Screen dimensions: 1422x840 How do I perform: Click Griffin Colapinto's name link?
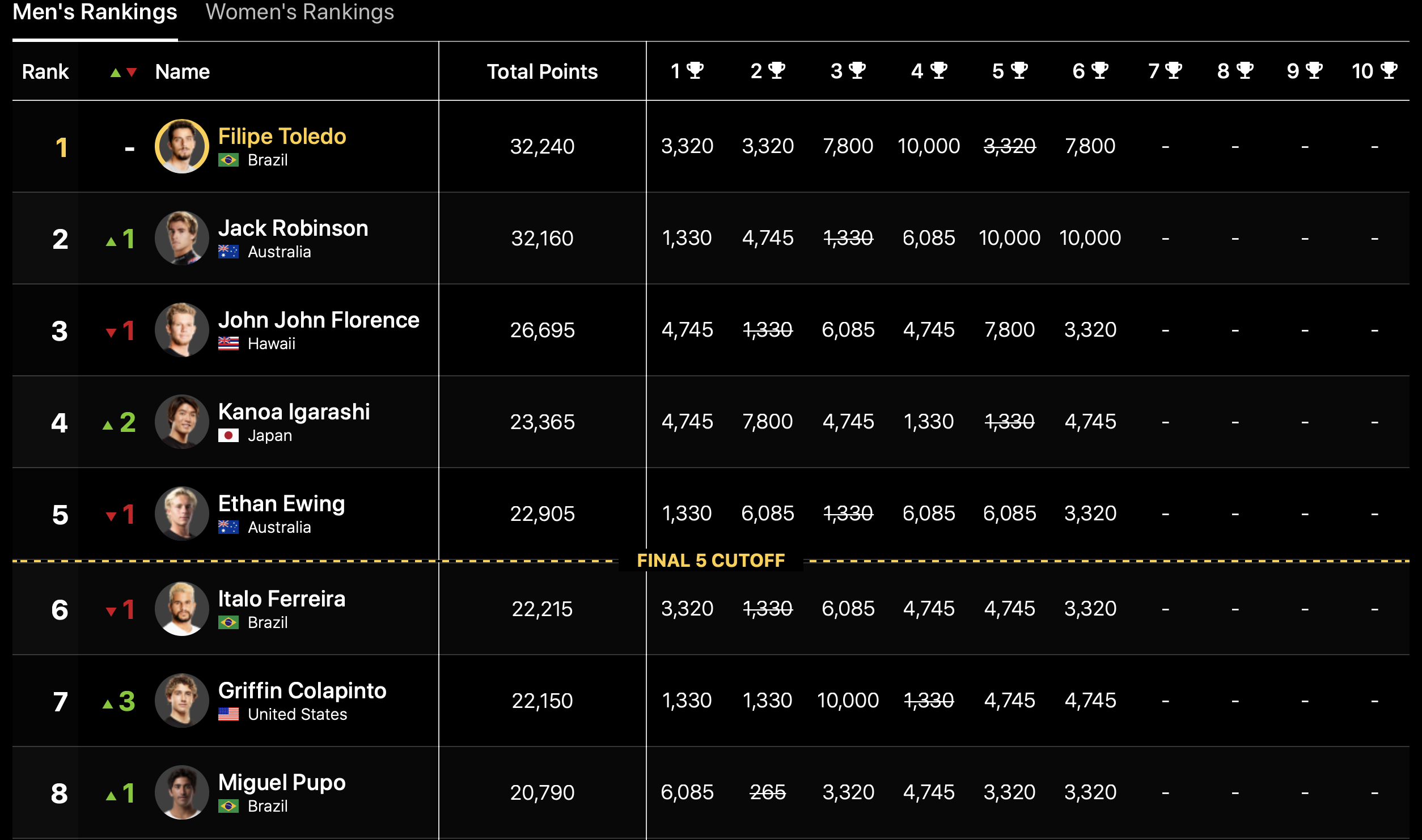(x=302, y=691)
